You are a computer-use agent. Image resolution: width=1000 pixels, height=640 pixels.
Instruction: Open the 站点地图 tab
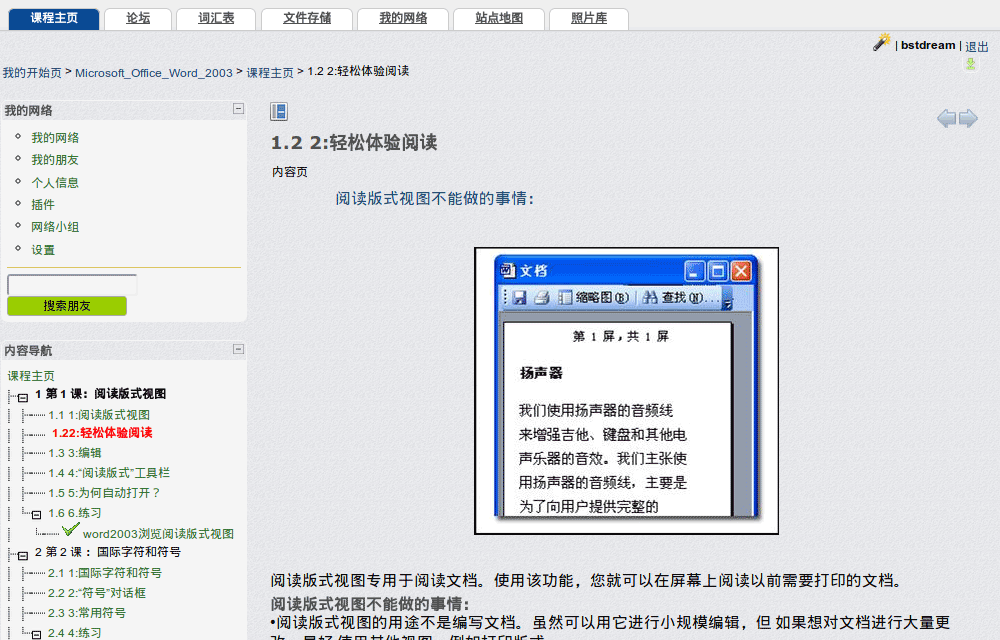pos(498,18)
